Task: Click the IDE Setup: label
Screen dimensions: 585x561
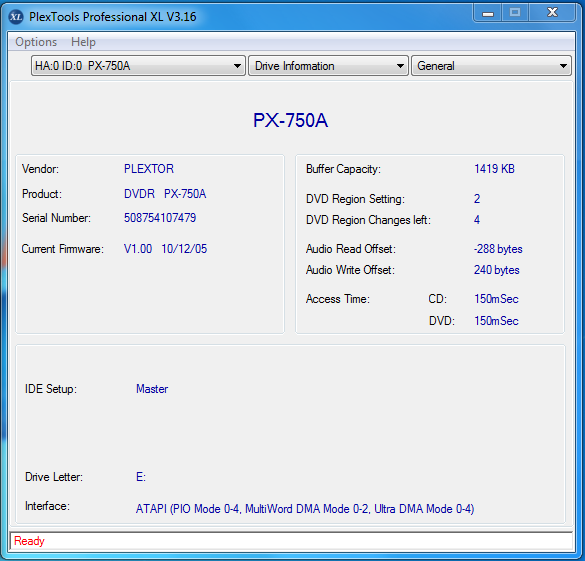Action: [51, 389]
